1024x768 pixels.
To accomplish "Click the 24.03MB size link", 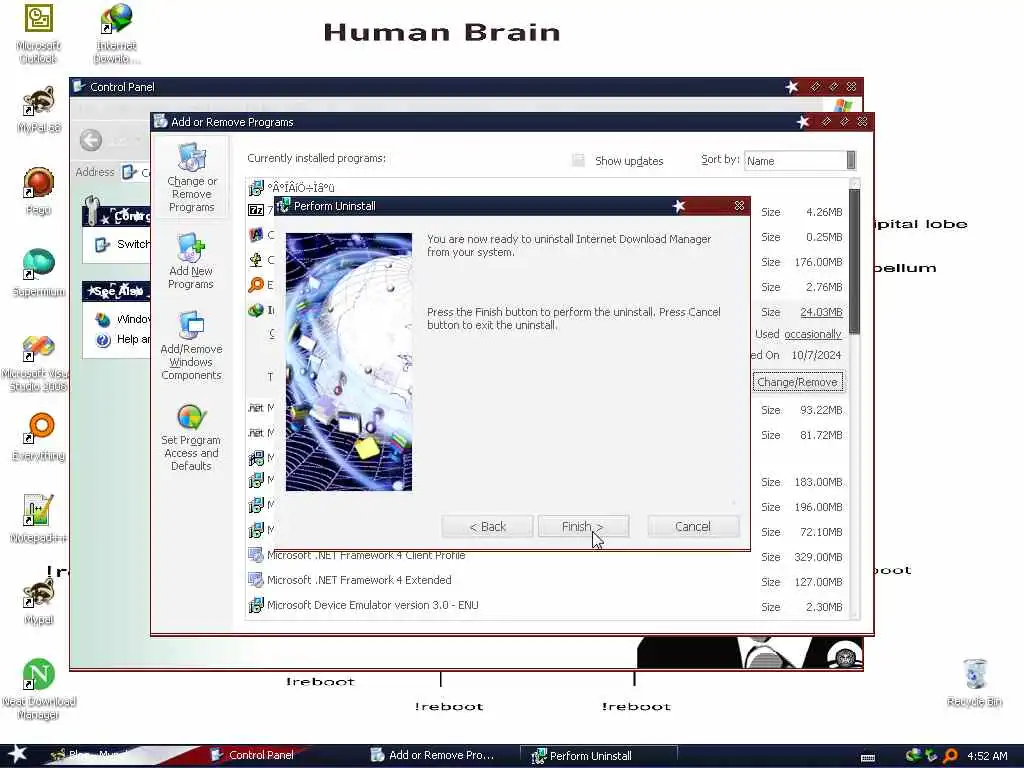I will [x=821, y=312].
